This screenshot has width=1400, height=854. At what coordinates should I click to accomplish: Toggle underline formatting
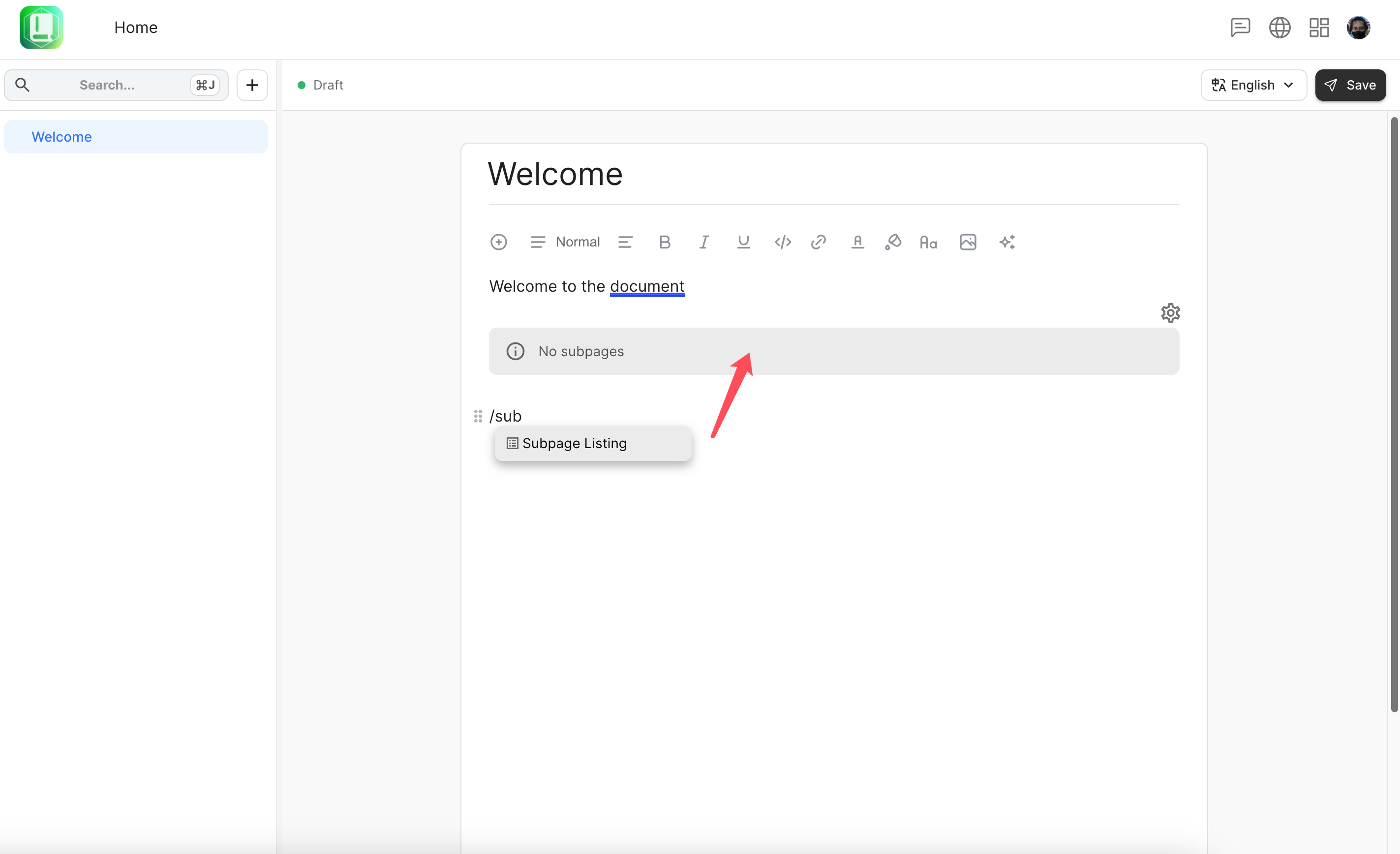(743, 242)
